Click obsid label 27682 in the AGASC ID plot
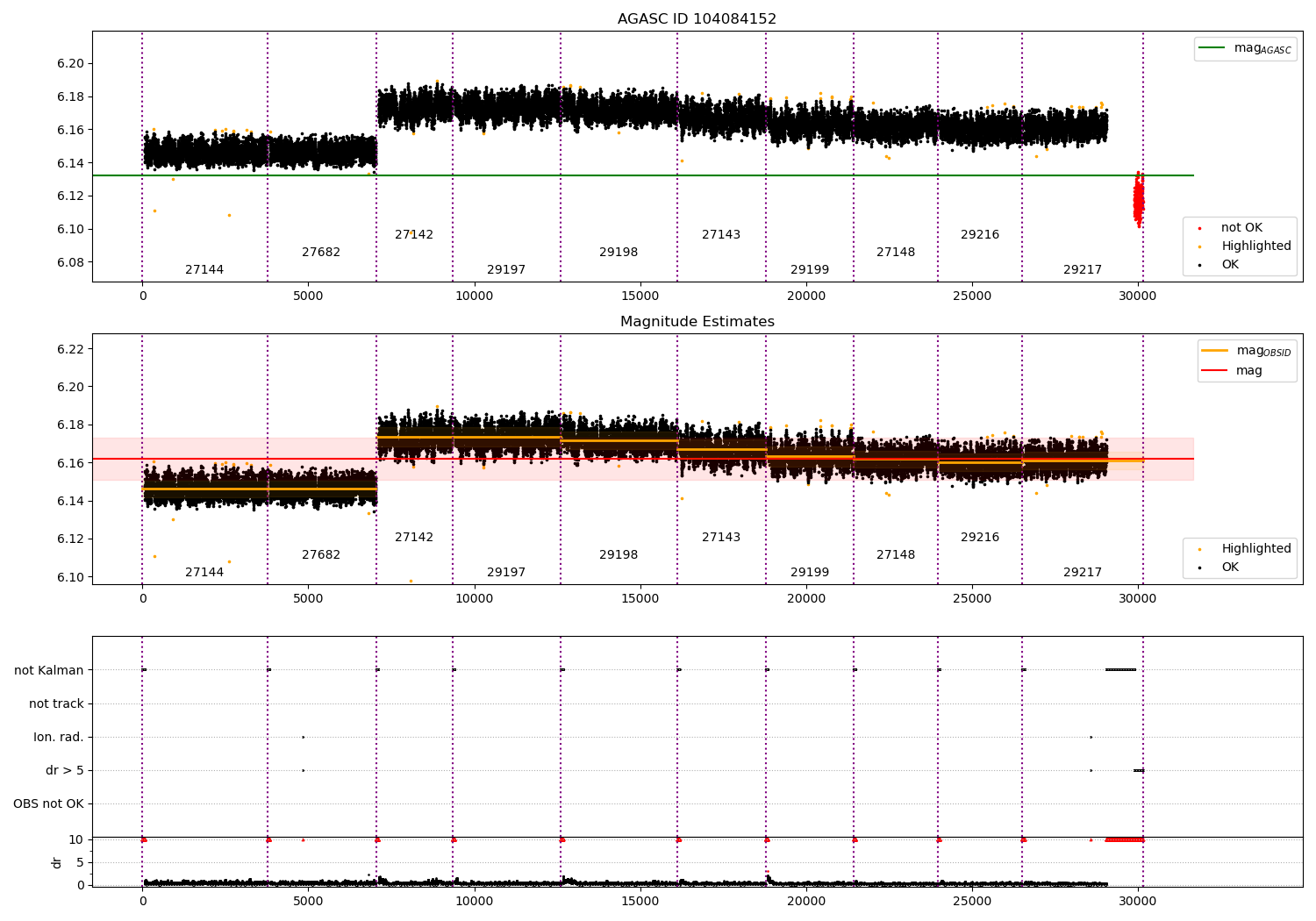Screen dimensions: 1316x921 click(321, 253)
